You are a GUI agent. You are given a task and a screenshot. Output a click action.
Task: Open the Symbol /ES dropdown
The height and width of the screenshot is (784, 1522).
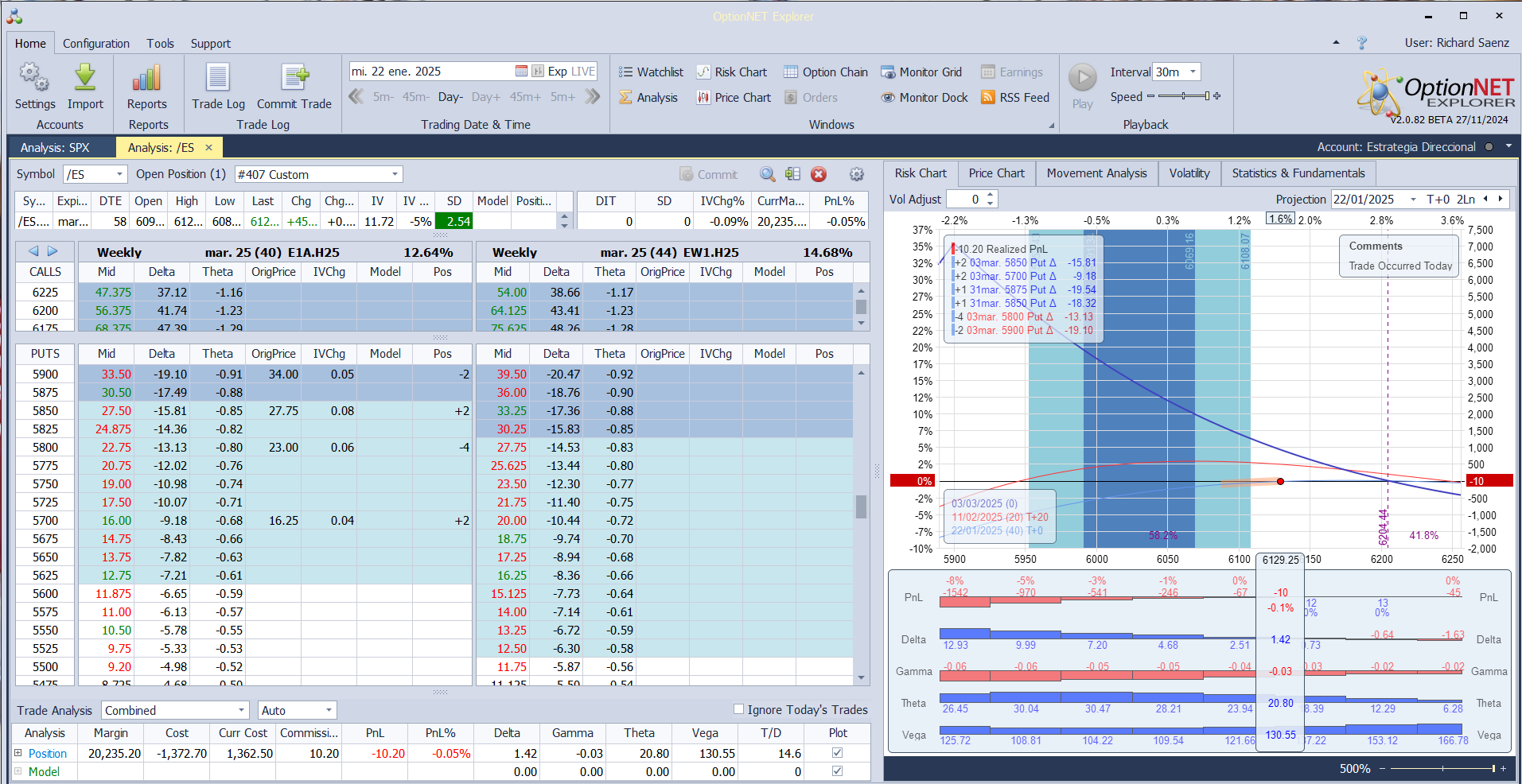pos(120,174)
